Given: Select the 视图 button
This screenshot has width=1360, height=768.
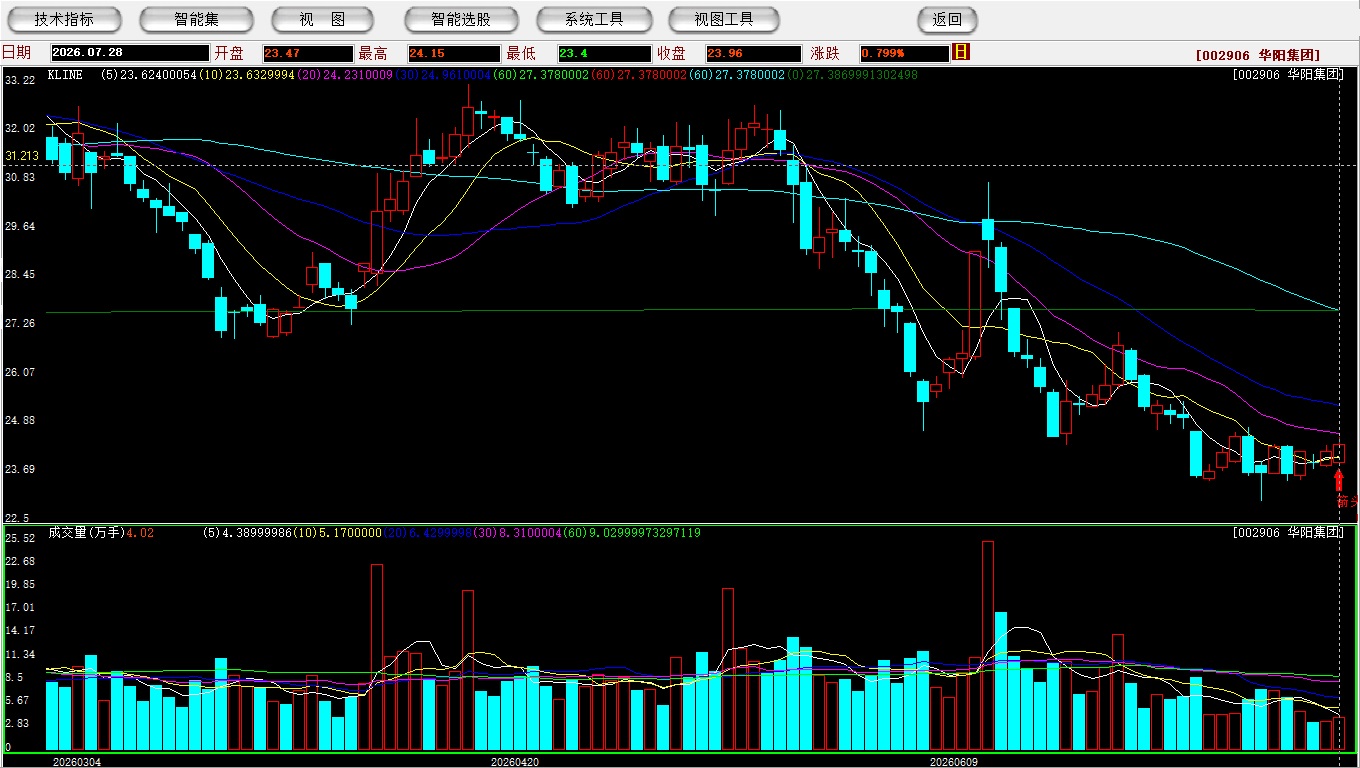Looking at the screenshot, I should click(322, 19).
